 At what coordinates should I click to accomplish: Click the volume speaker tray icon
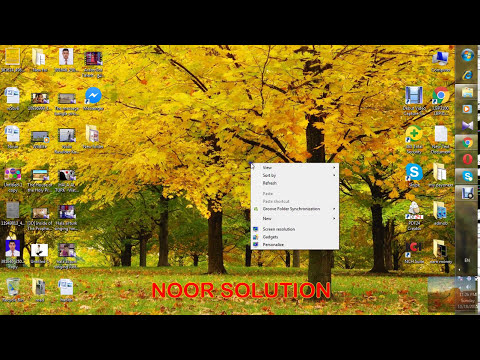point(469,287)
